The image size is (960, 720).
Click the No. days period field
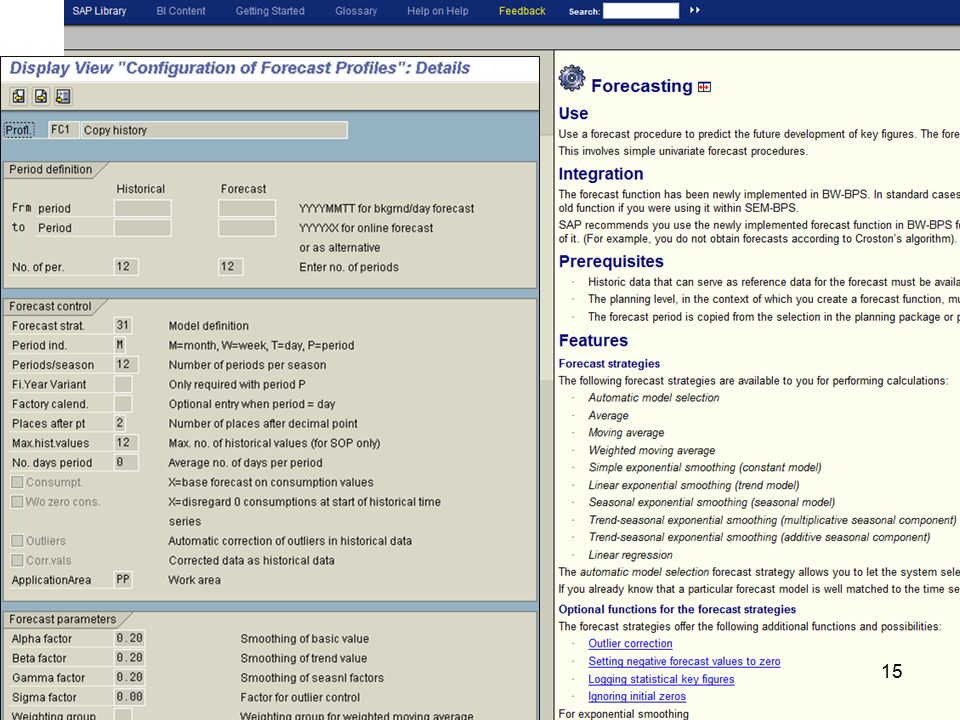click(126, 463)
